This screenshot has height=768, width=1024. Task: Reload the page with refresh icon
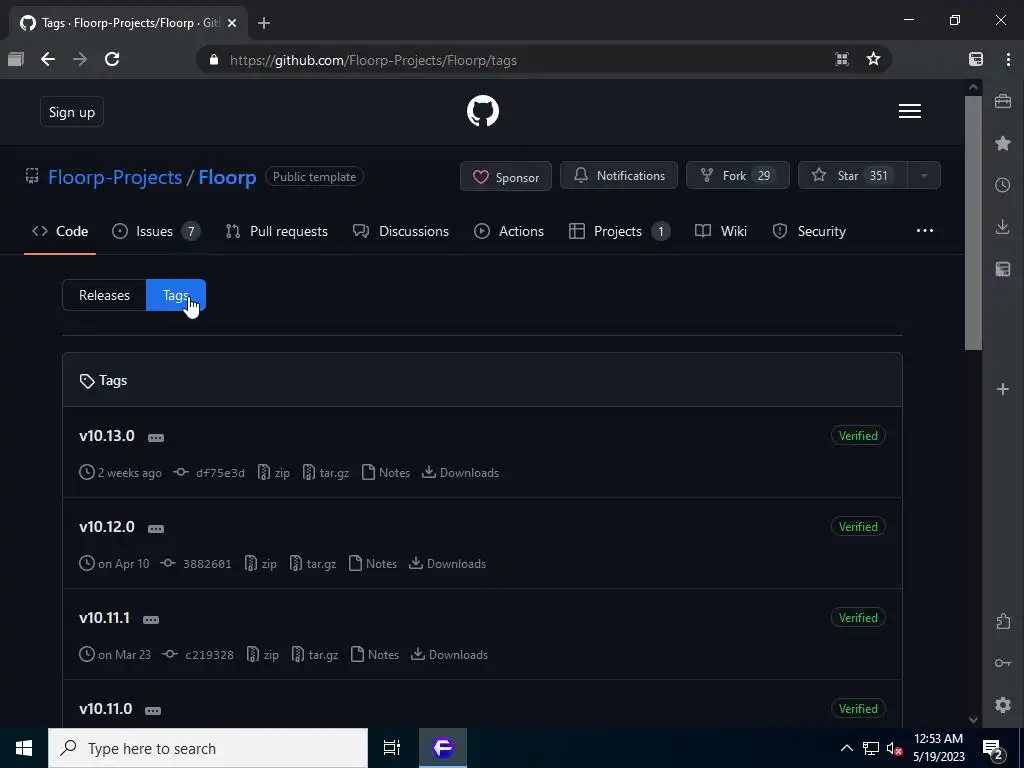click(112, 59)
